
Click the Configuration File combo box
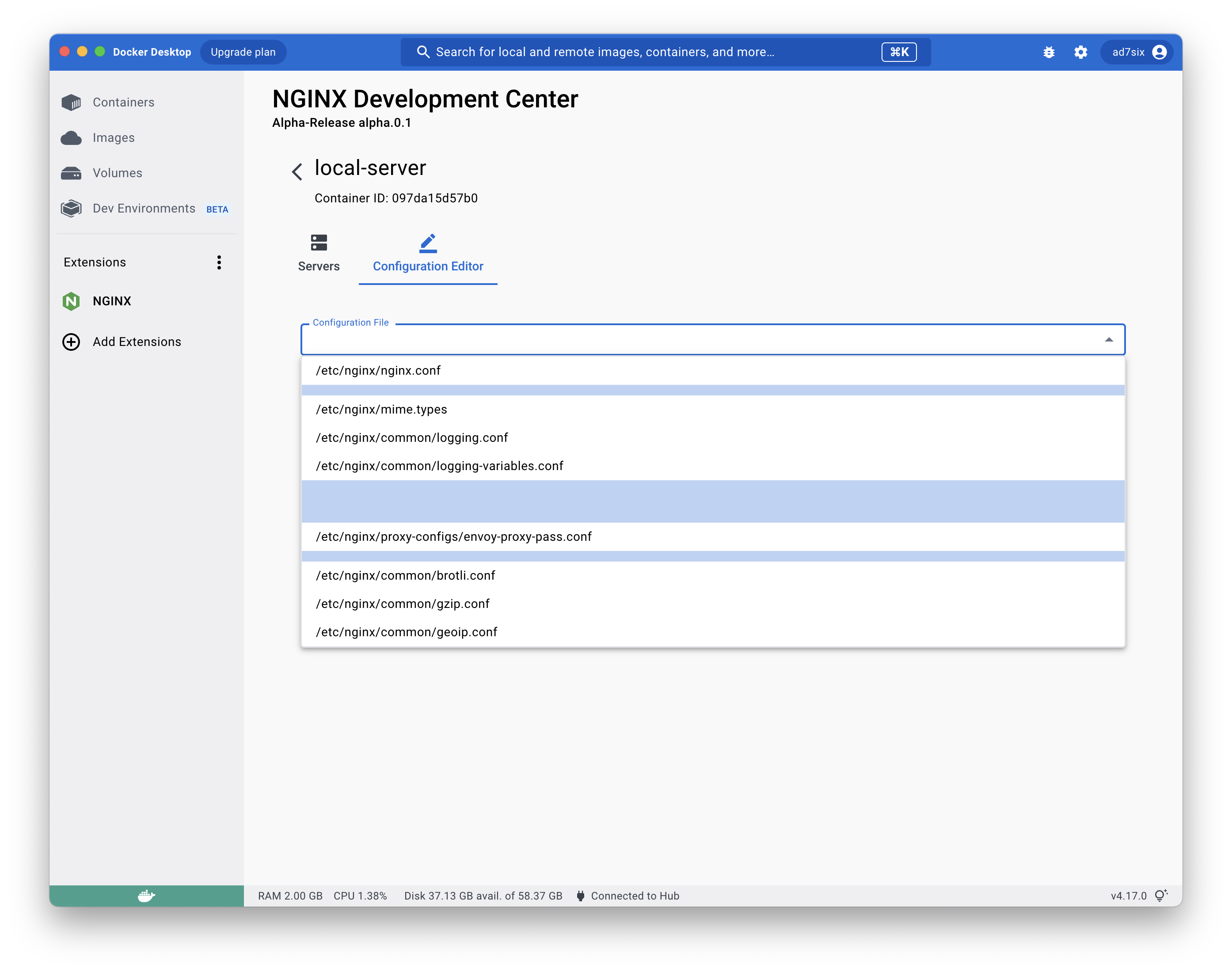tap(713, 340)
